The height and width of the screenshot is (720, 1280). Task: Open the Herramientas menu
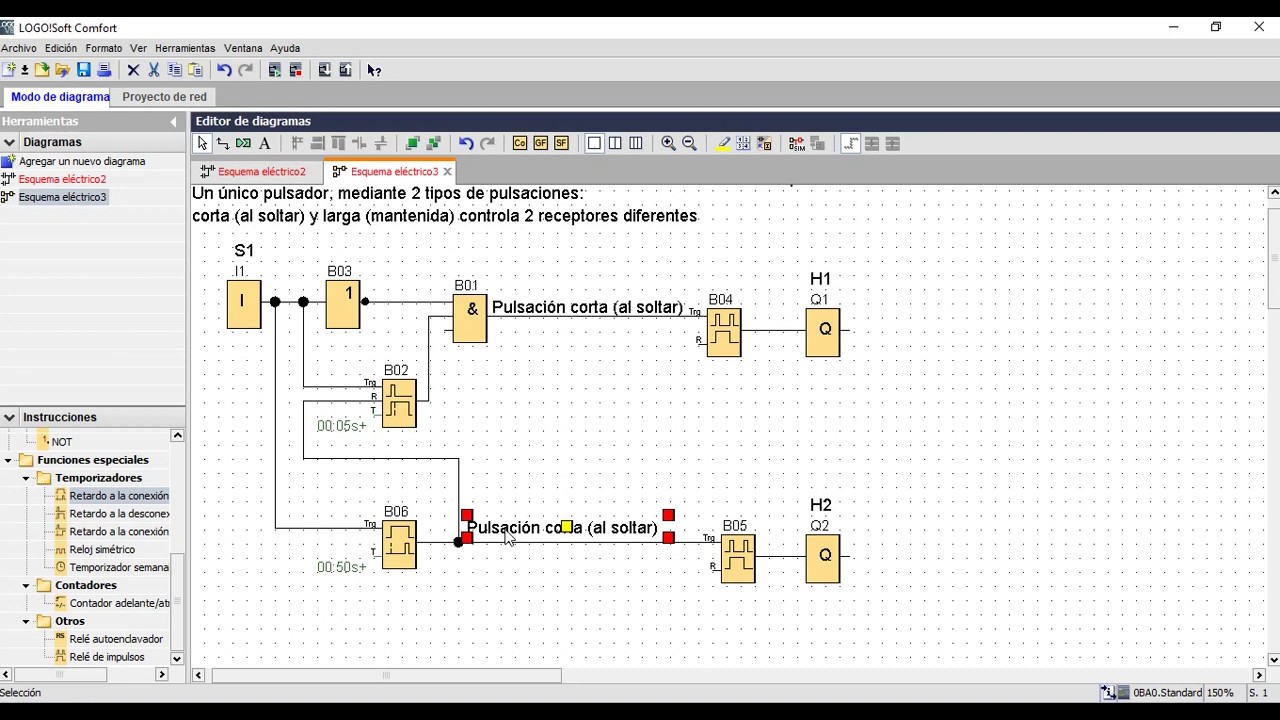(185, 48)
